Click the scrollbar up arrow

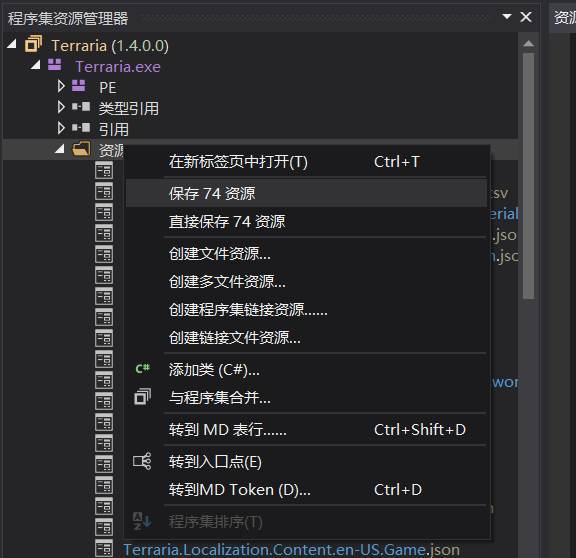pyautogui.click(x=529, y=44)
